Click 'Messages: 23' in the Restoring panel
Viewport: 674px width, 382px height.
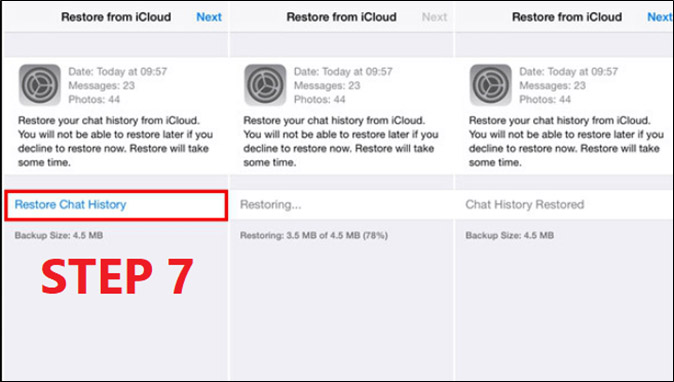click(x=327, y=86)
